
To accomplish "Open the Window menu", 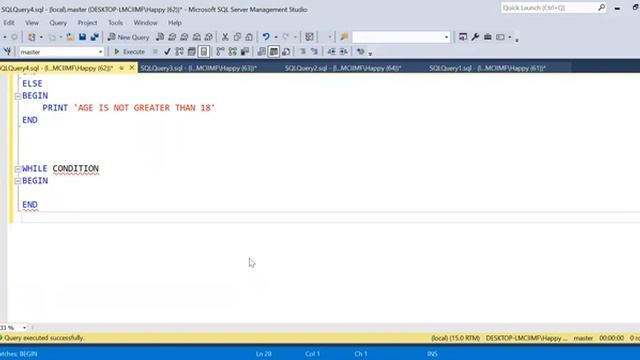I will [145, 23].
